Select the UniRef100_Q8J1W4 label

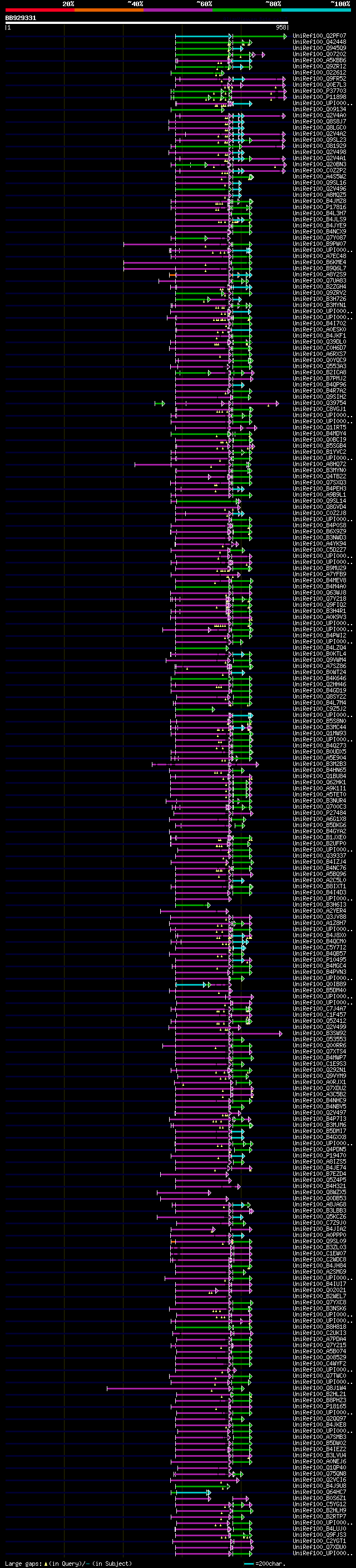319,1388
